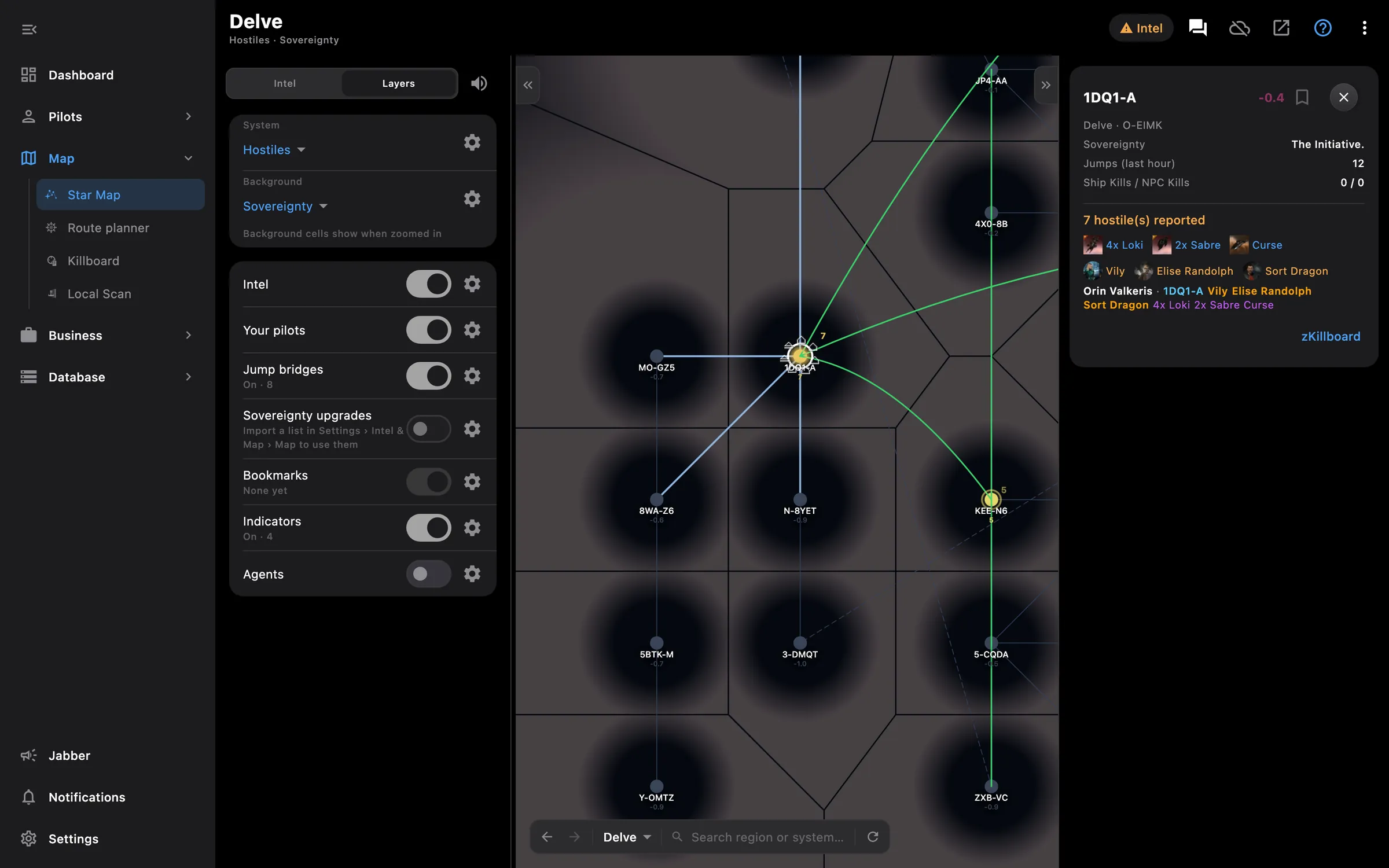The image size is (1389, 868).
Task: Toggle the Intel layer switch
Action: [428, 284]
